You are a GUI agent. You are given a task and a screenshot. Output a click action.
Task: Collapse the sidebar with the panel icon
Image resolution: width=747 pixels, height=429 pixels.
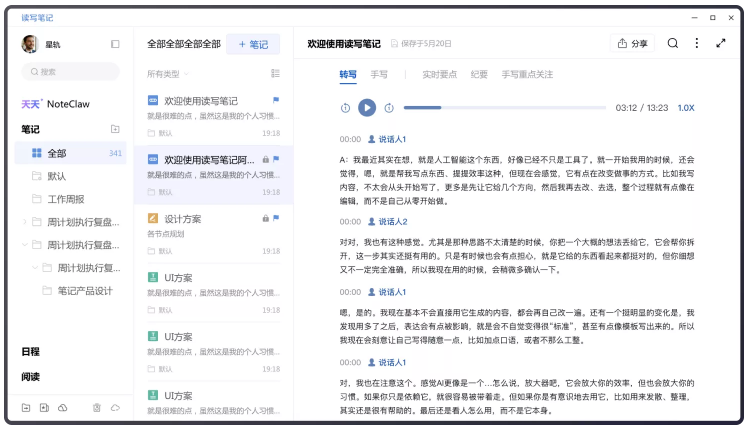(115, 44)
